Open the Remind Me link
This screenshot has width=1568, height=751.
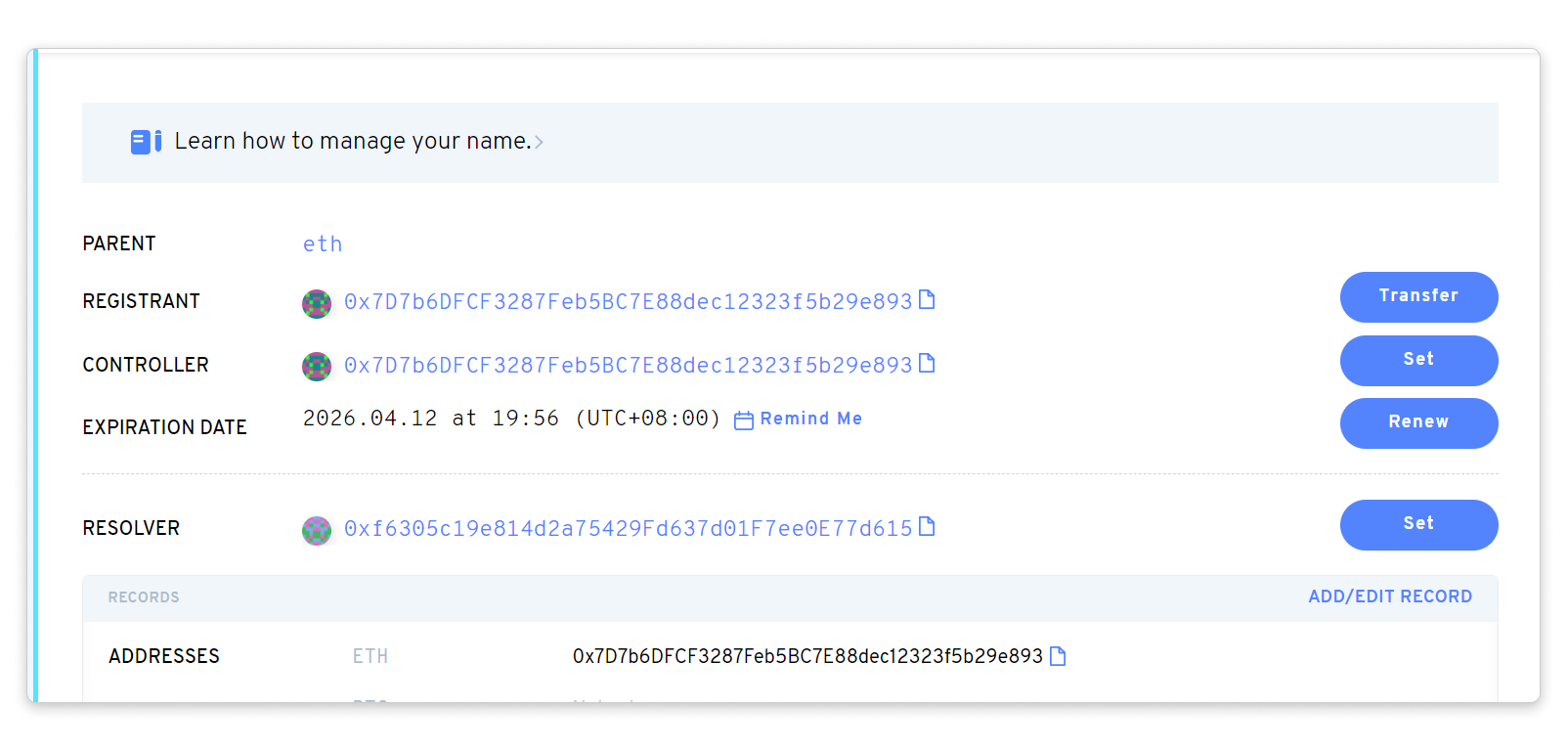pyautogui.click(x=810, y=419)
